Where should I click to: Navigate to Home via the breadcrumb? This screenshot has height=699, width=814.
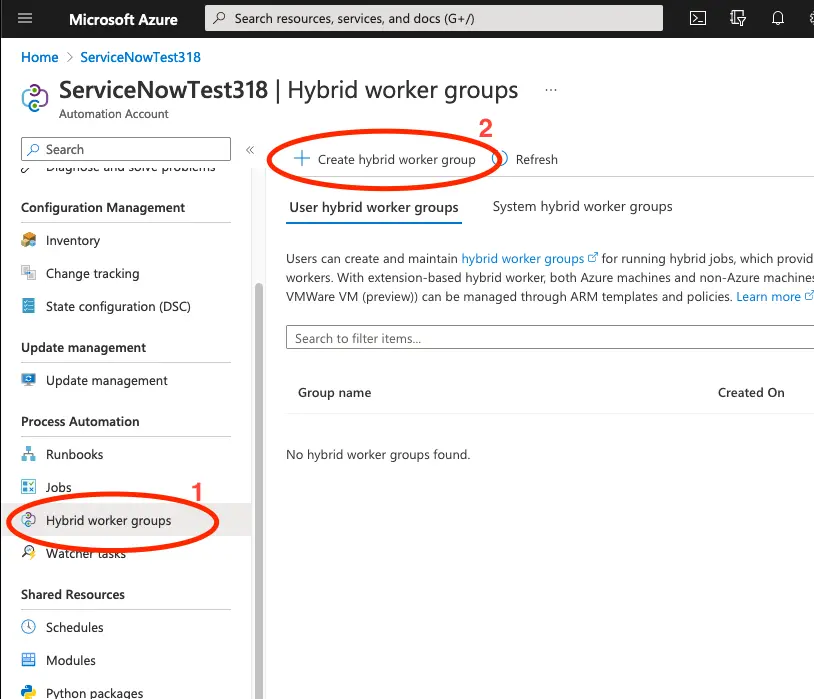click(39, 57)
